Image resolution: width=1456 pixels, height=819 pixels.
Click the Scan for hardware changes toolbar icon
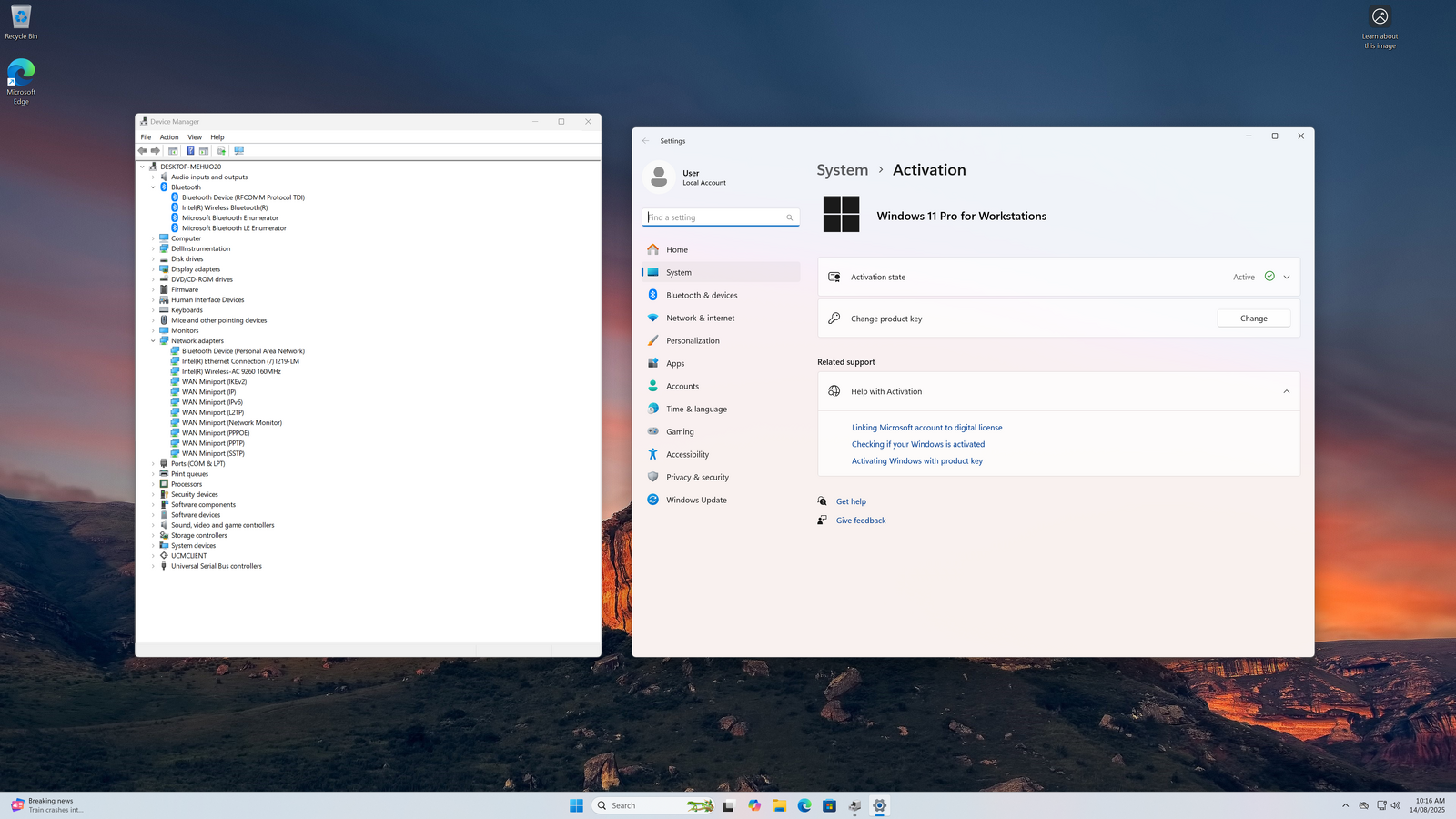239,151
